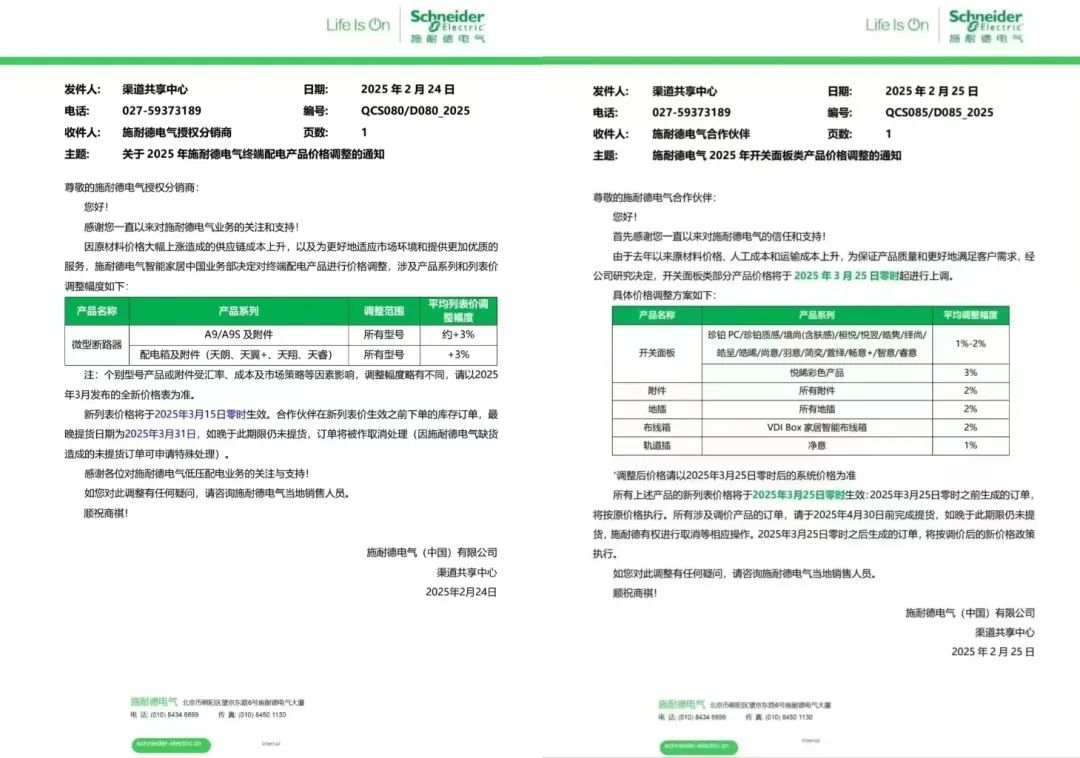This screenshot has width=1080, height=758.
Task: Click the 调整范围 table header
Action: tap(384, 311)
